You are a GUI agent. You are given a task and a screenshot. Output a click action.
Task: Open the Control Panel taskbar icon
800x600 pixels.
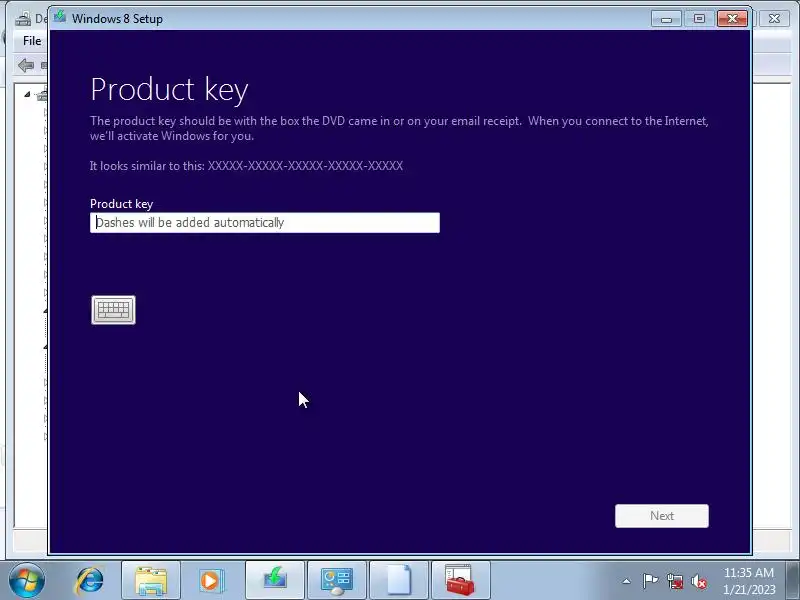[x=337, y=581]
